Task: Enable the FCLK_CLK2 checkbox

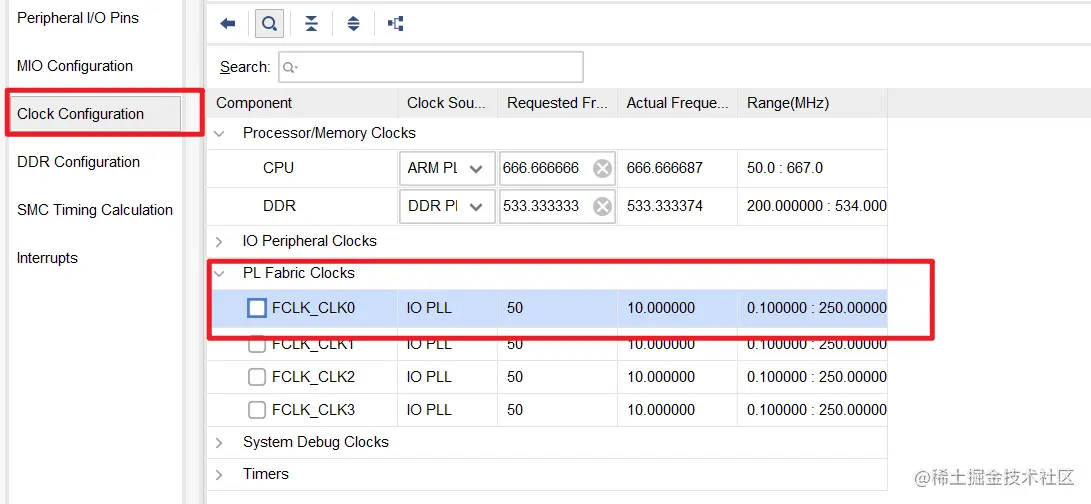Action: click(x=257, y=377)
